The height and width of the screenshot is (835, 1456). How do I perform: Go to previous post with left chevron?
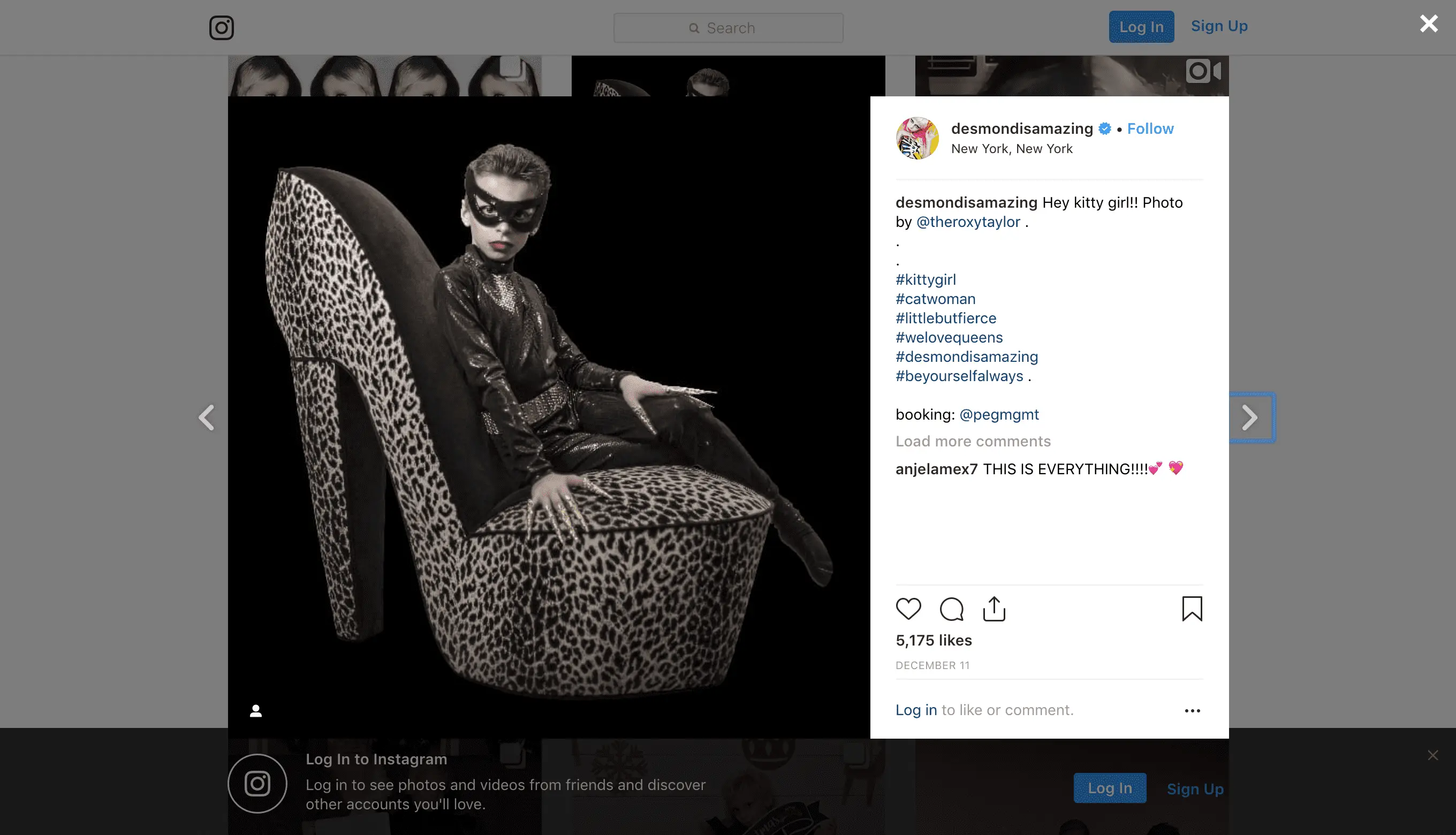pos(207,417)
